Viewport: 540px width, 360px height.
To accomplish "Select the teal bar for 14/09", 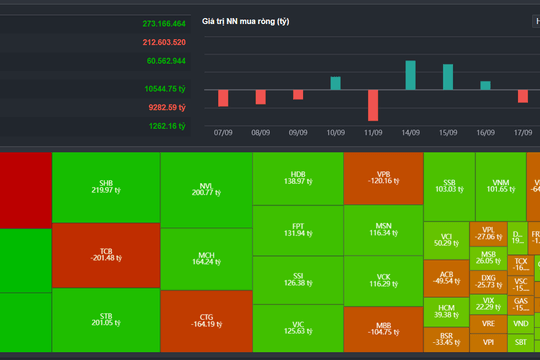I will click(411, 75).
